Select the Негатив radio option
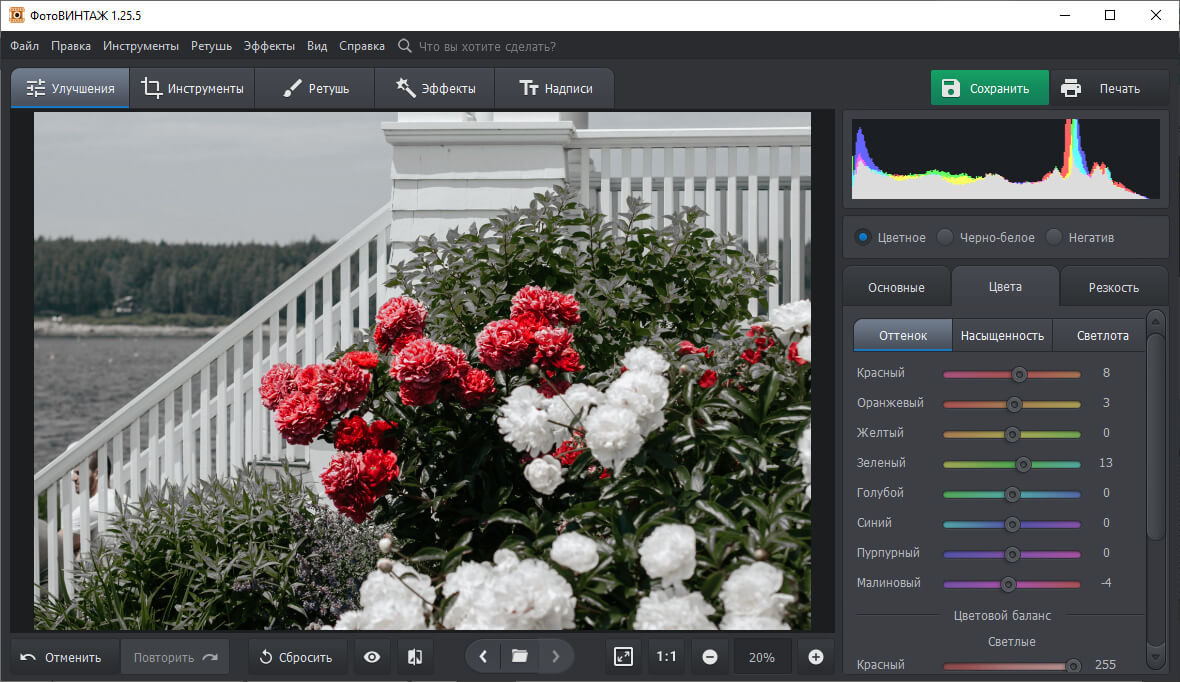 pyautogui.click(x=1054, y=237)
